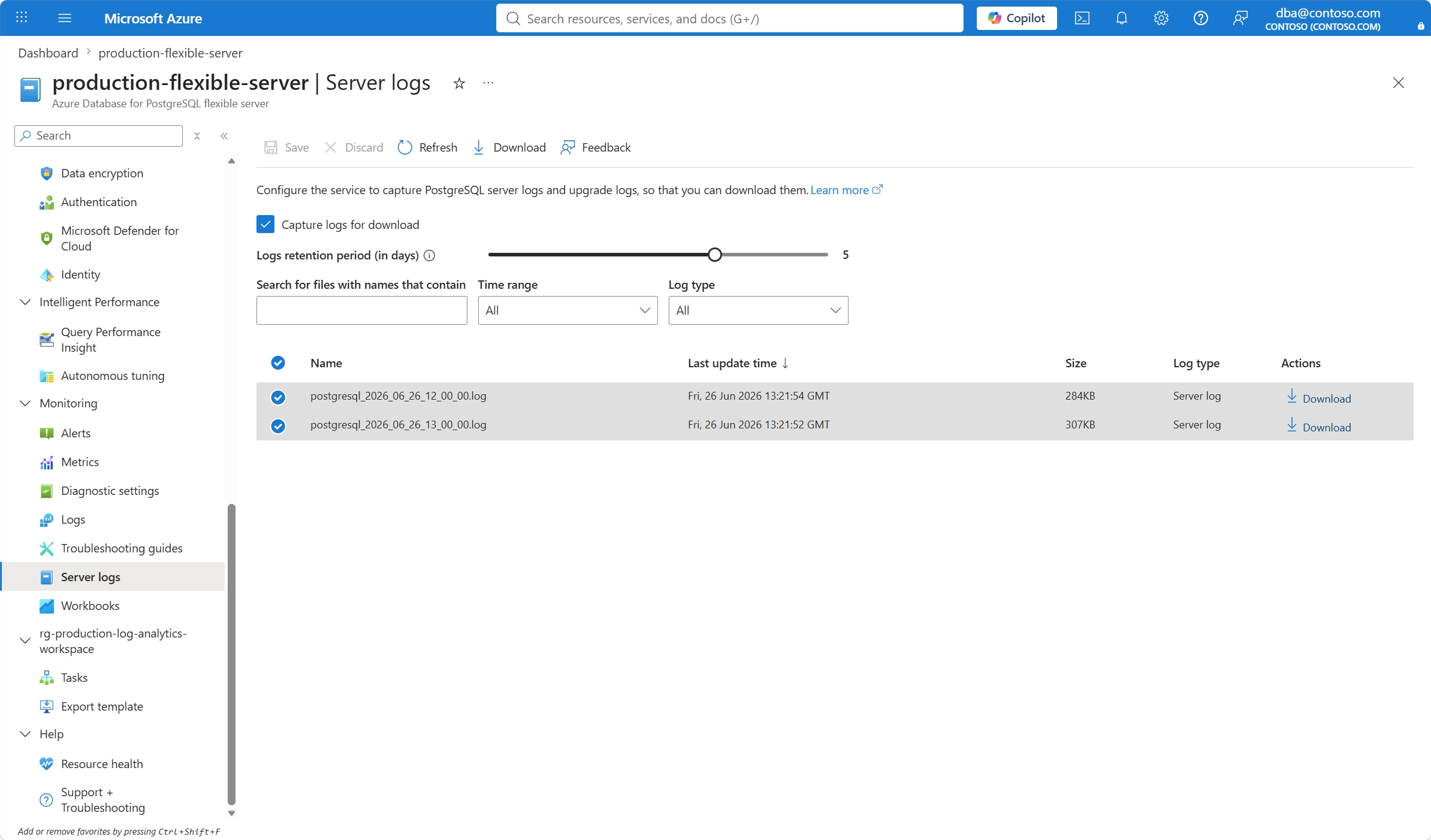Download the 284KB server log
The image size is (1431, 840).
pyautogui.click(x=1319, y=397)
